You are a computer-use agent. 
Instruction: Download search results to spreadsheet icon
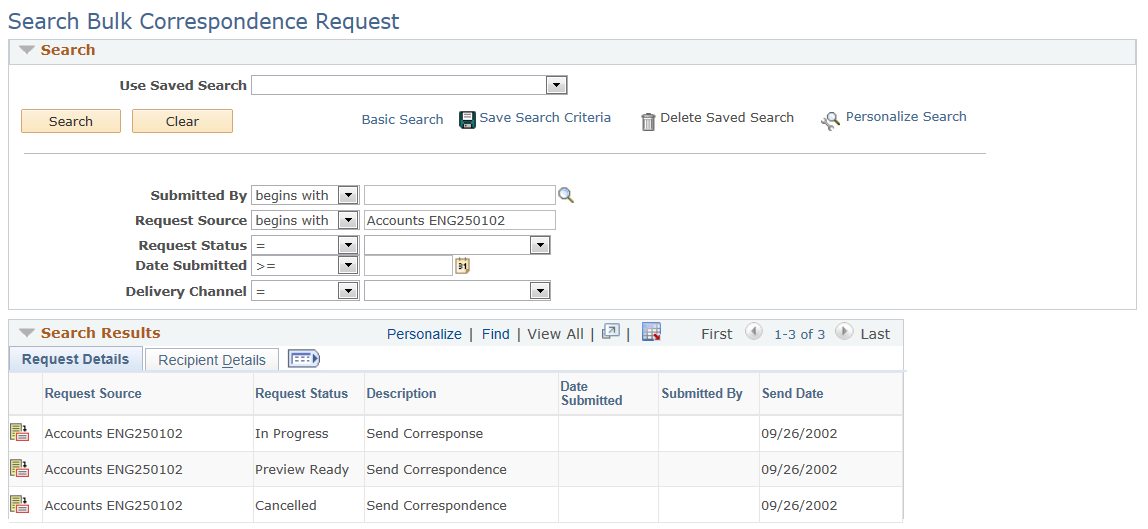pos(651,332)
